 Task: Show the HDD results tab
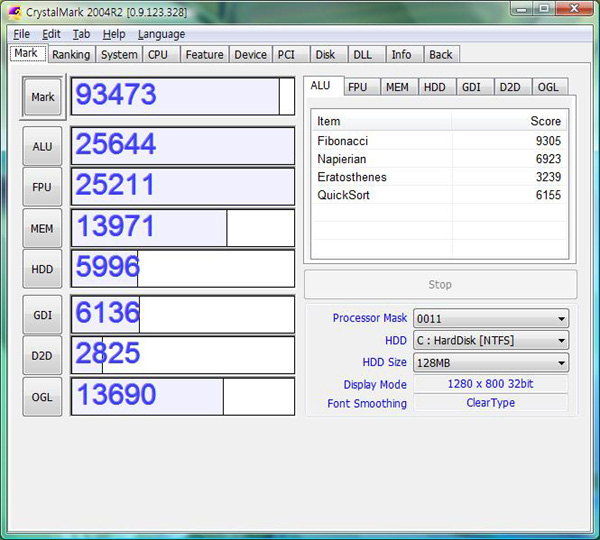pos(437,87)
